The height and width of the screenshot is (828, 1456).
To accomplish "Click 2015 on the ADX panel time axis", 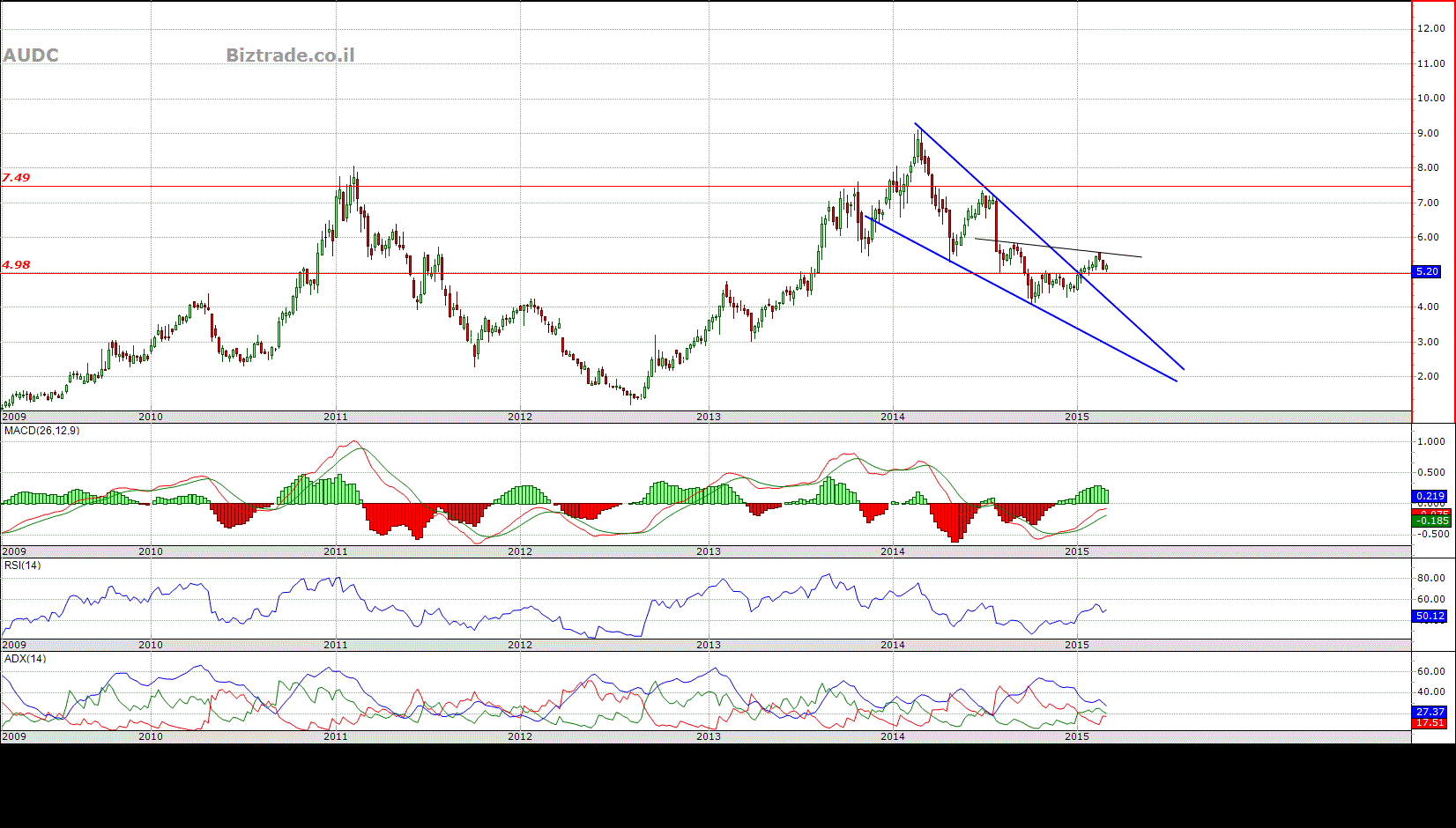I will click(x=1077, y=736).
